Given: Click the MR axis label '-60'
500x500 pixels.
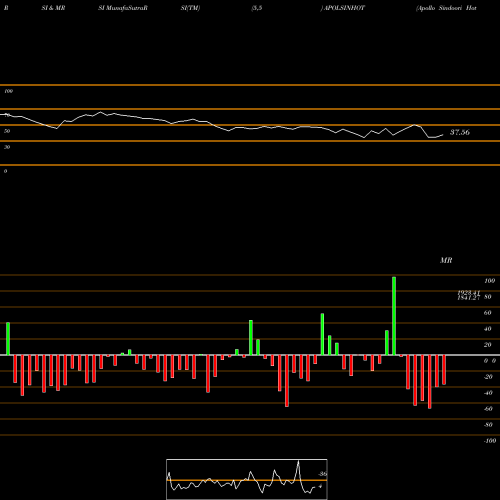Looking at the screenshot, I should (x=488, y=409).
